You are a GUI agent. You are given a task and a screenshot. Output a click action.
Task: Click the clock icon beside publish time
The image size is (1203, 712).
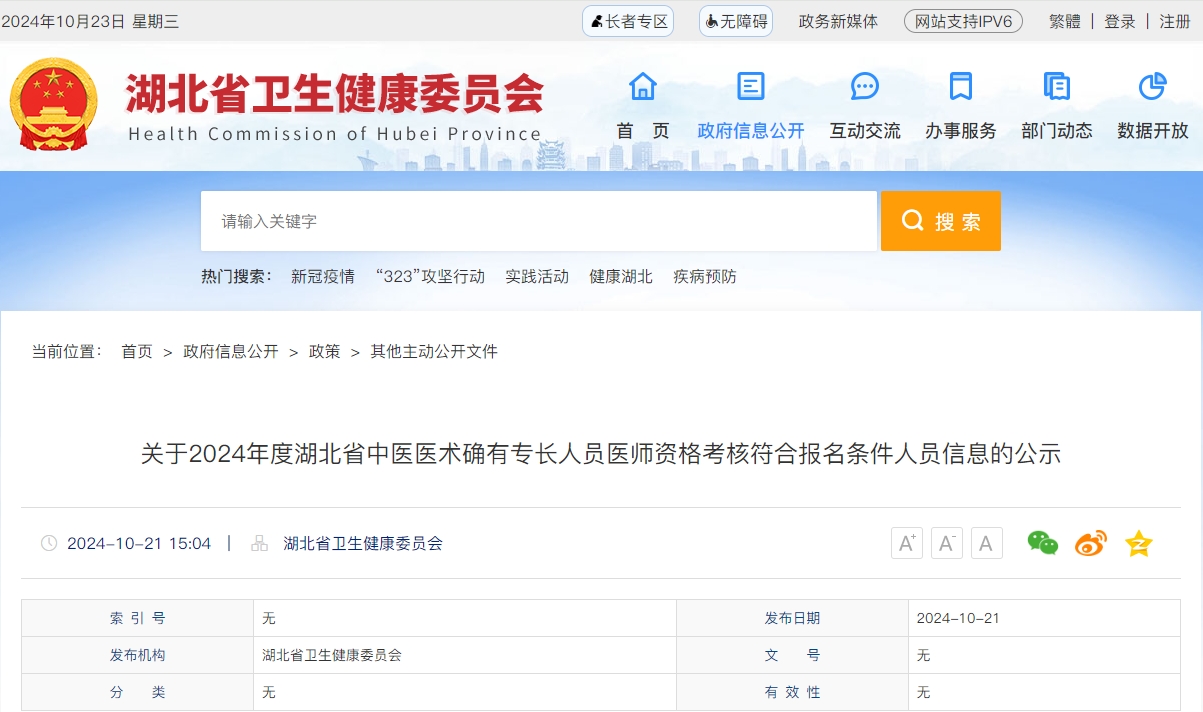pos(49,543)
